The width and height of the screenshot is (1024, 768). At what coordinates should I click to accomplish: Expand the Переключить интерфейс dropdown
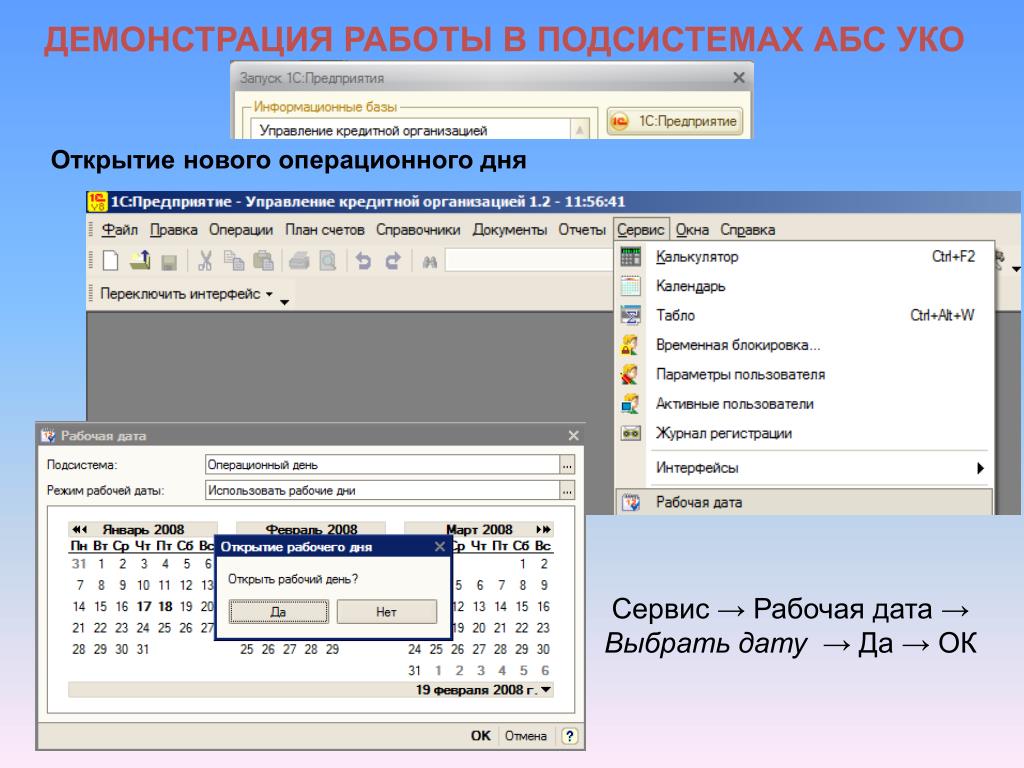click(x=268, y=295)
